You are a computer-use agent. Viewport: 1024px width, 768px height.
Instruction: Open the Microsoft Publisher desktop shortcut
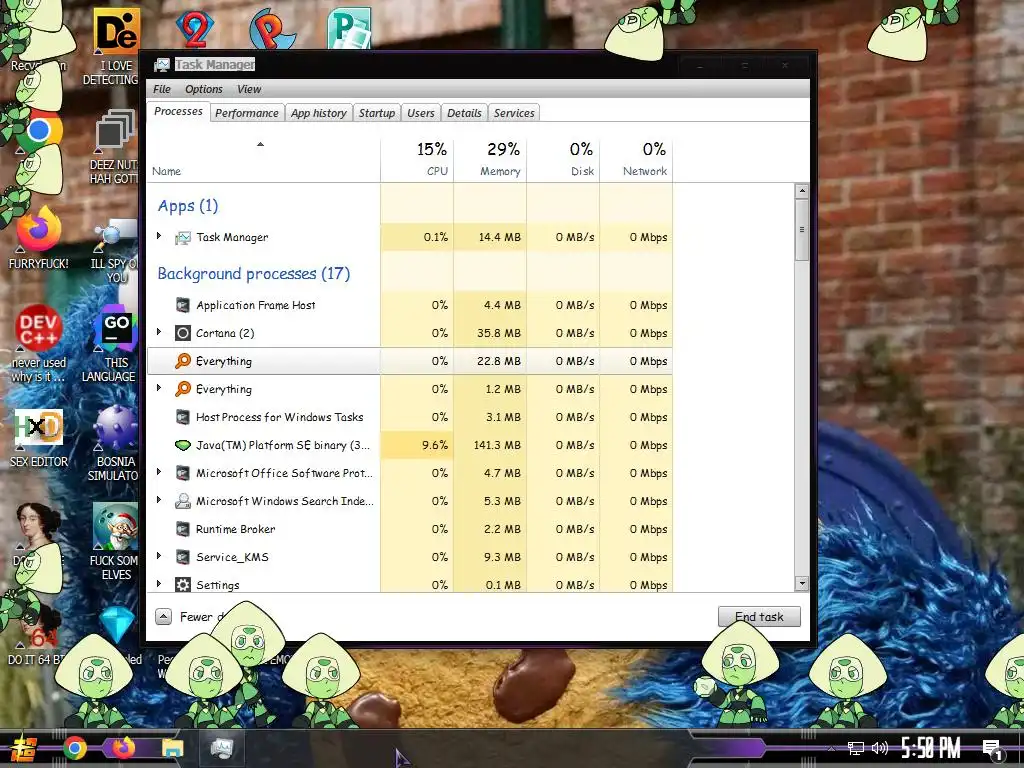pos(350,29)
